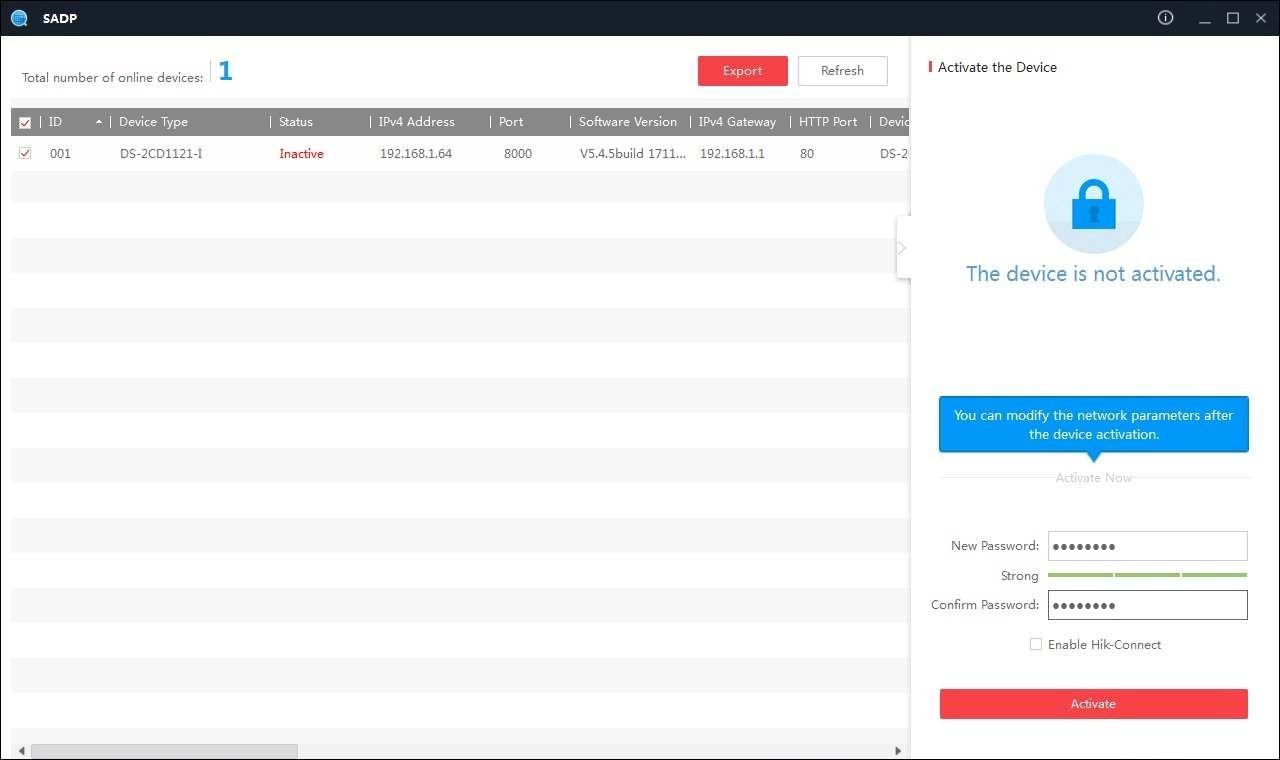Click inside the New Password field

coord(1147,546)
